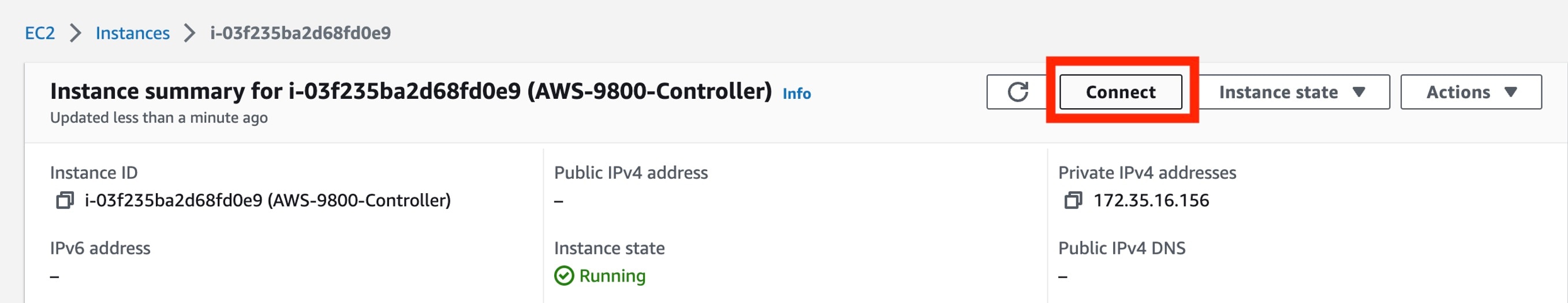Image resolution: width=1568 pixels, height=303 pixels.
Task: Open the Info link beside instance summary
Action: pyautogui.click(x=796, y=93)
